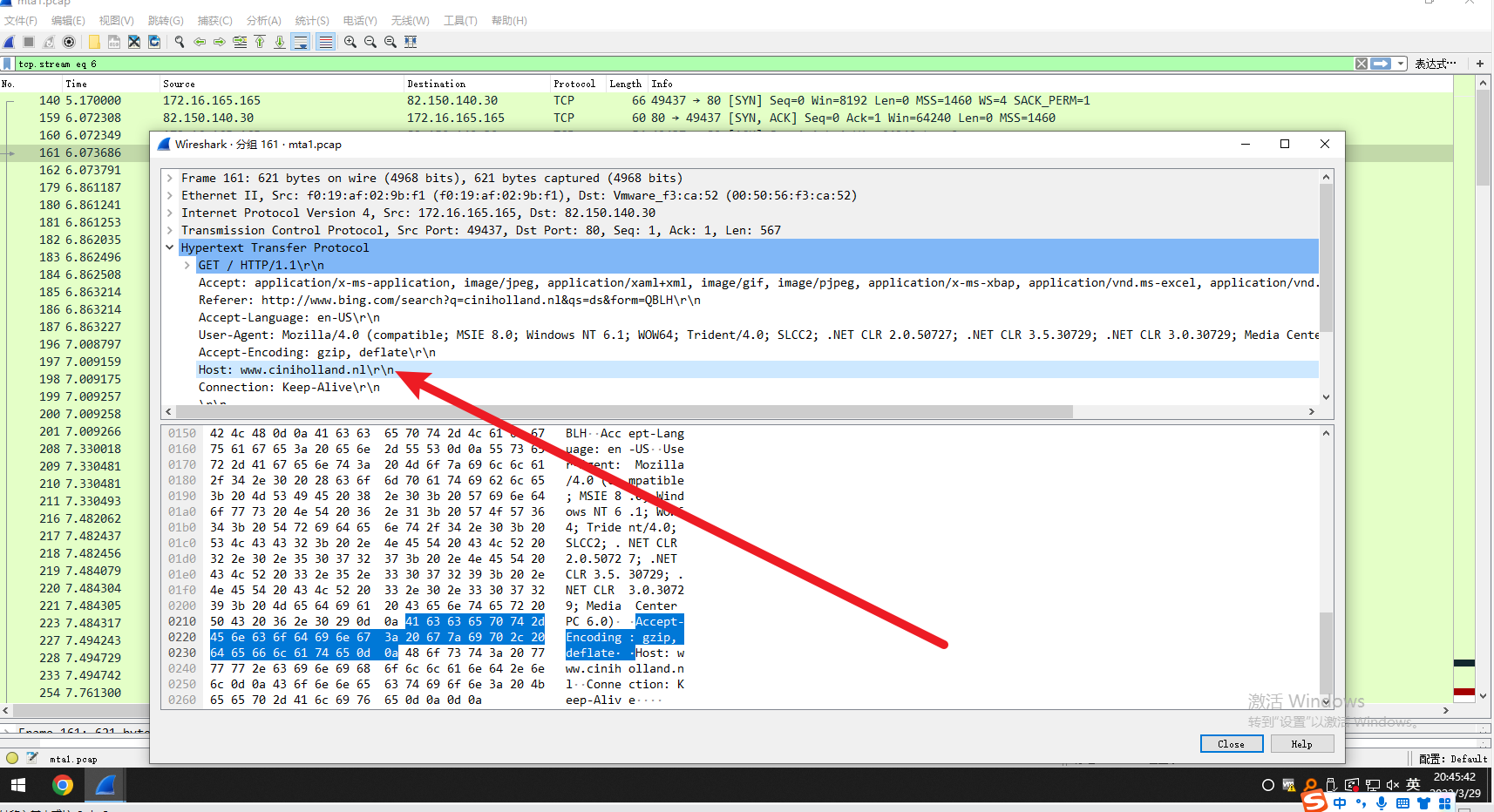The image size is (1494, 812).
Task: Add a filter button with plus icon
Action: click(x=1480, y=64)
